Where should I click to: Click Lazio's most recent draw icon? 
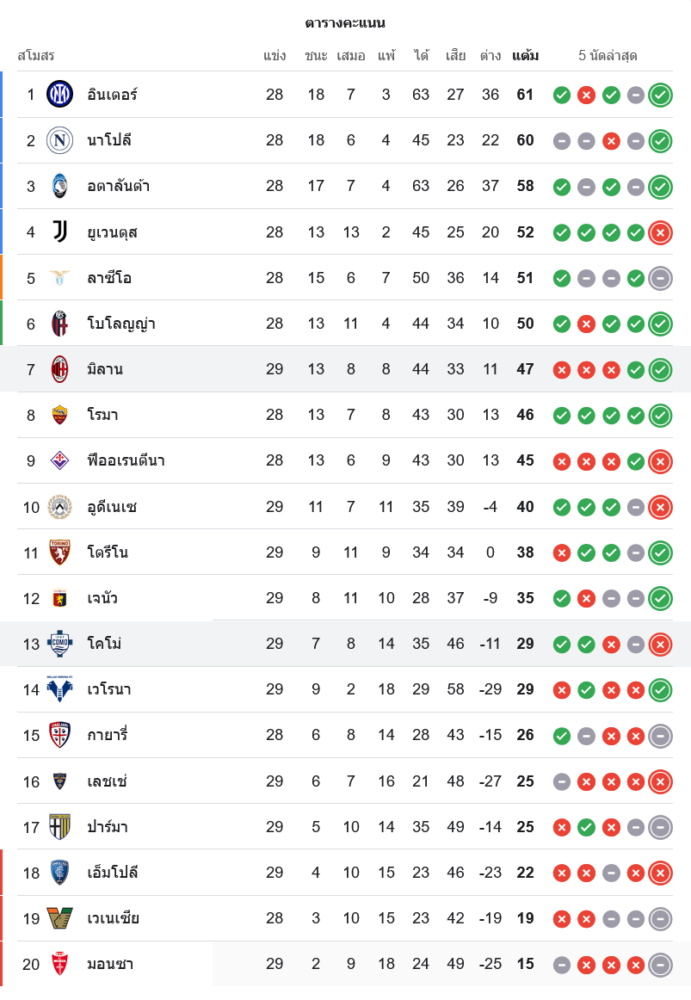click(660, 278)
